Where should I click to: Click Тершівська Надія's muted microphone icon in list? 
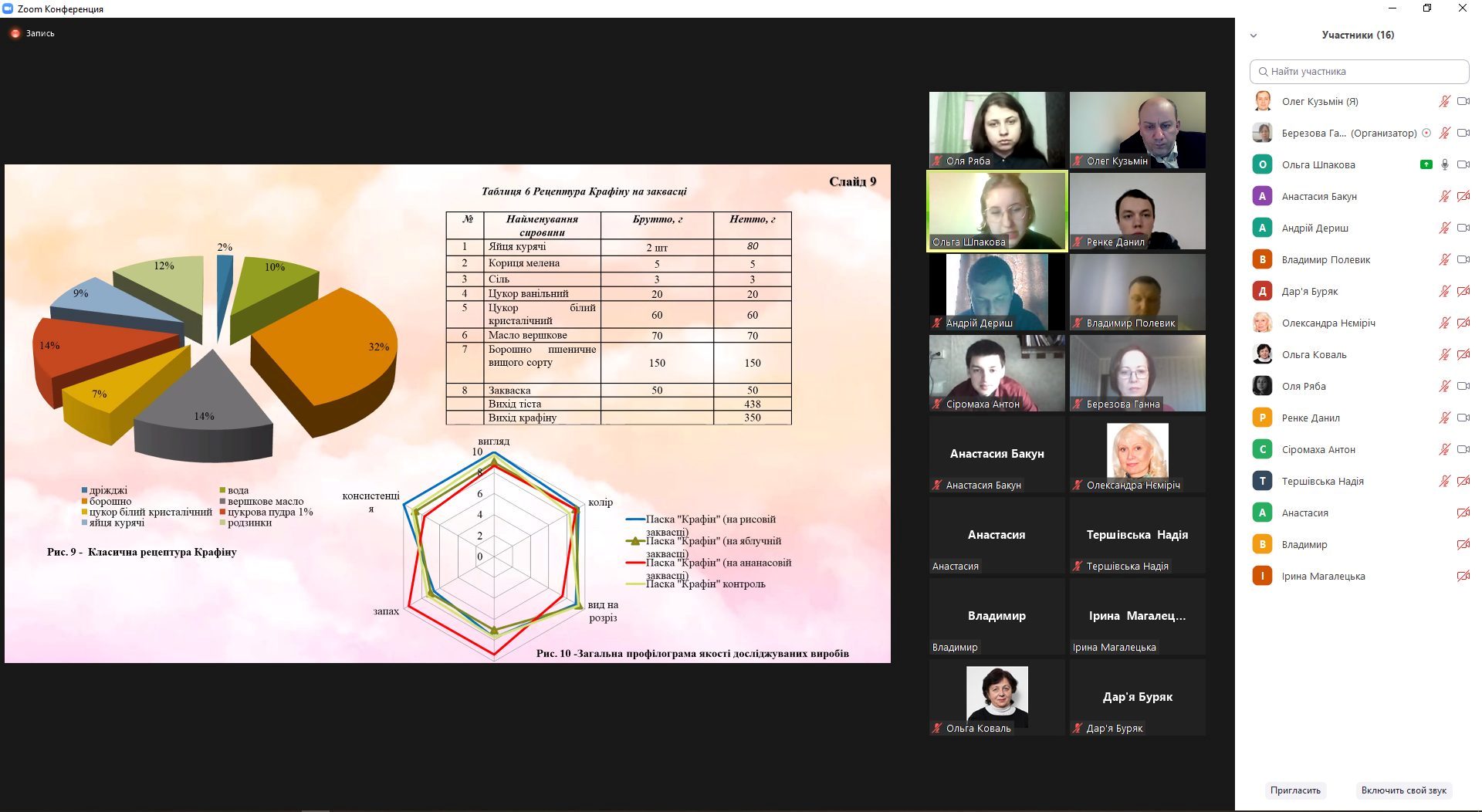click(x=1444, y=481)
